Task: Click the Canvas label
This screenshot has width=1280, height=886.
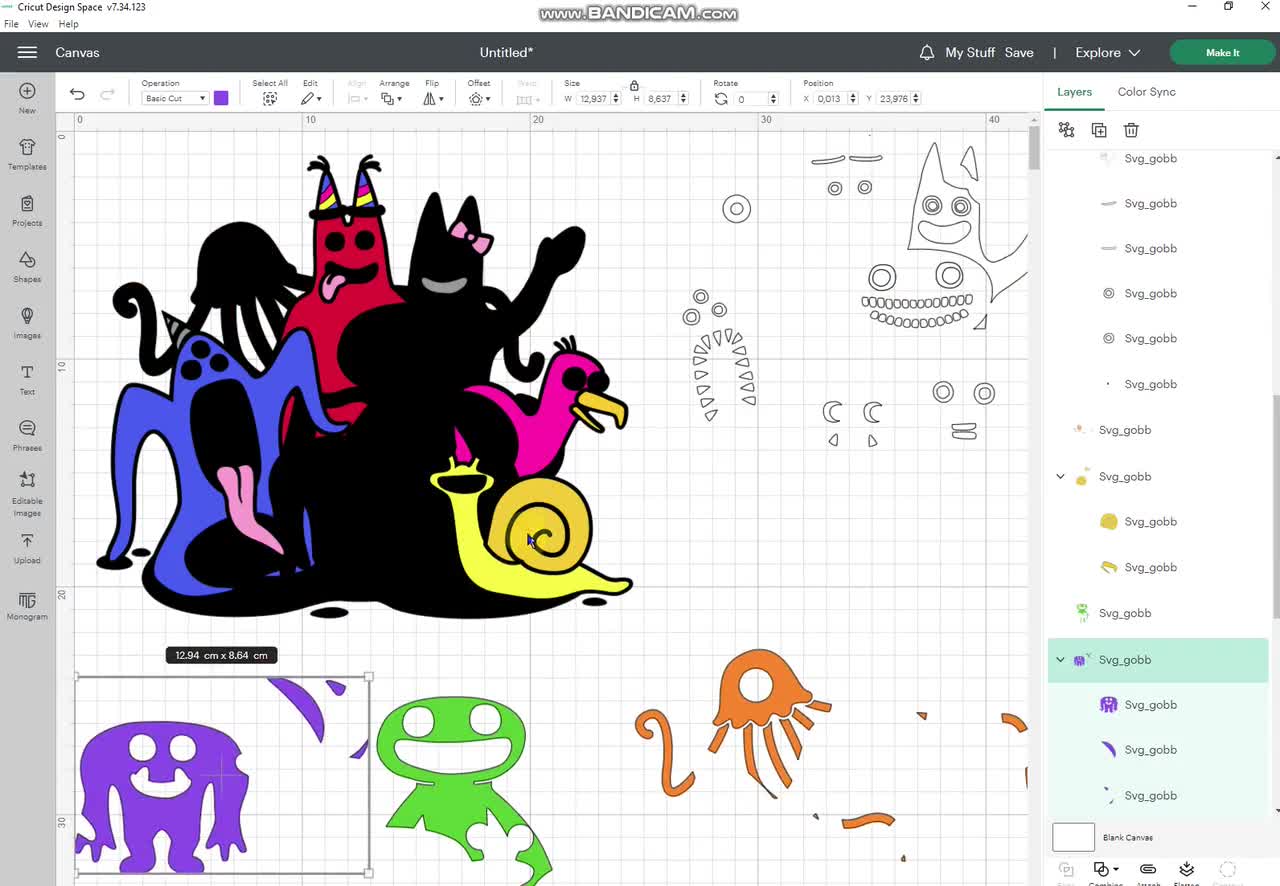Action: (x=77, y=52)
